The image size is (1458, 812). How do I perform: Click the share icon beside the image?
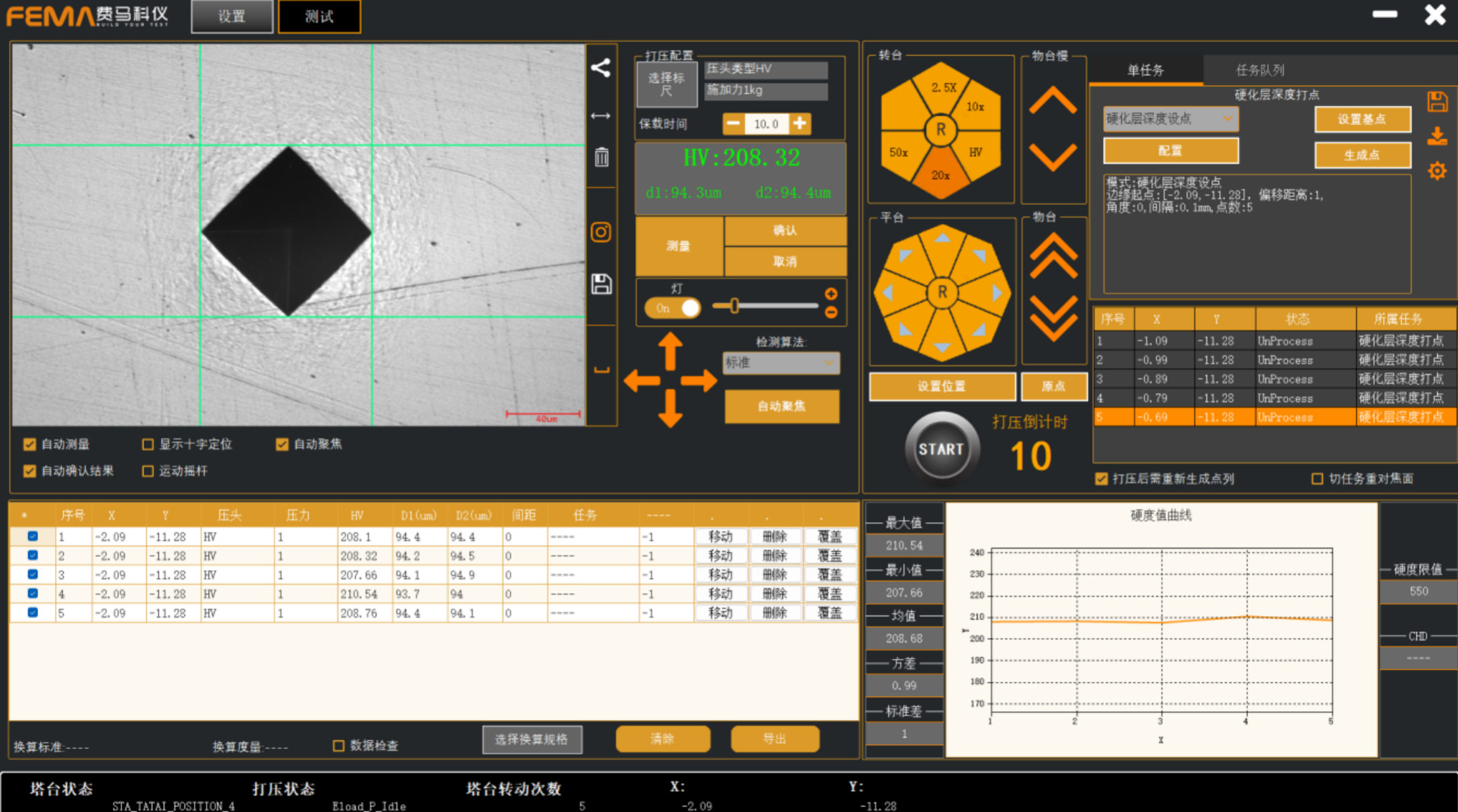pos(601,68)
